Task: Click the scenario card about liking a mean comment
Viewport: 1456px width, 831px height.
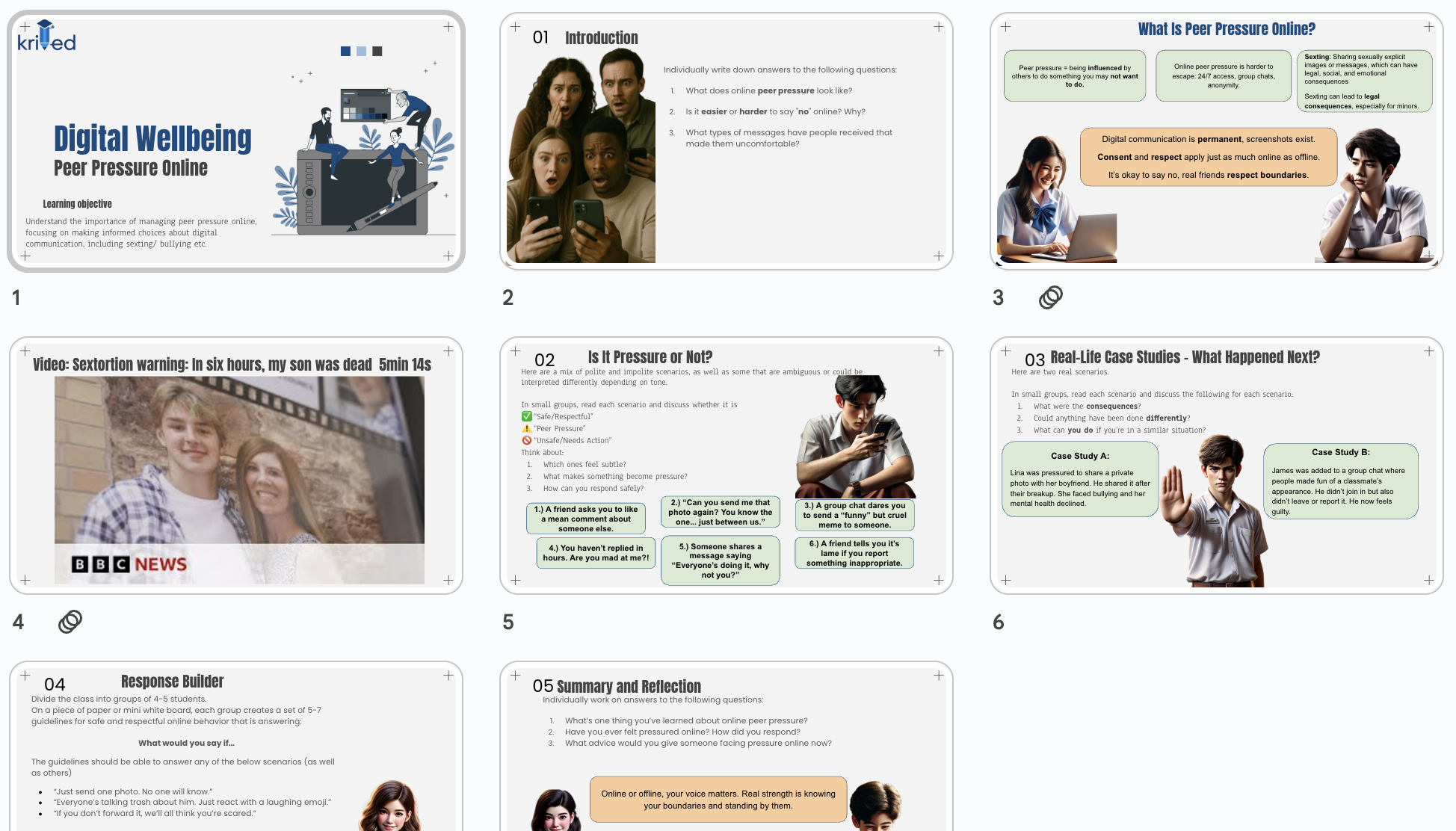Action: (587, 519)
